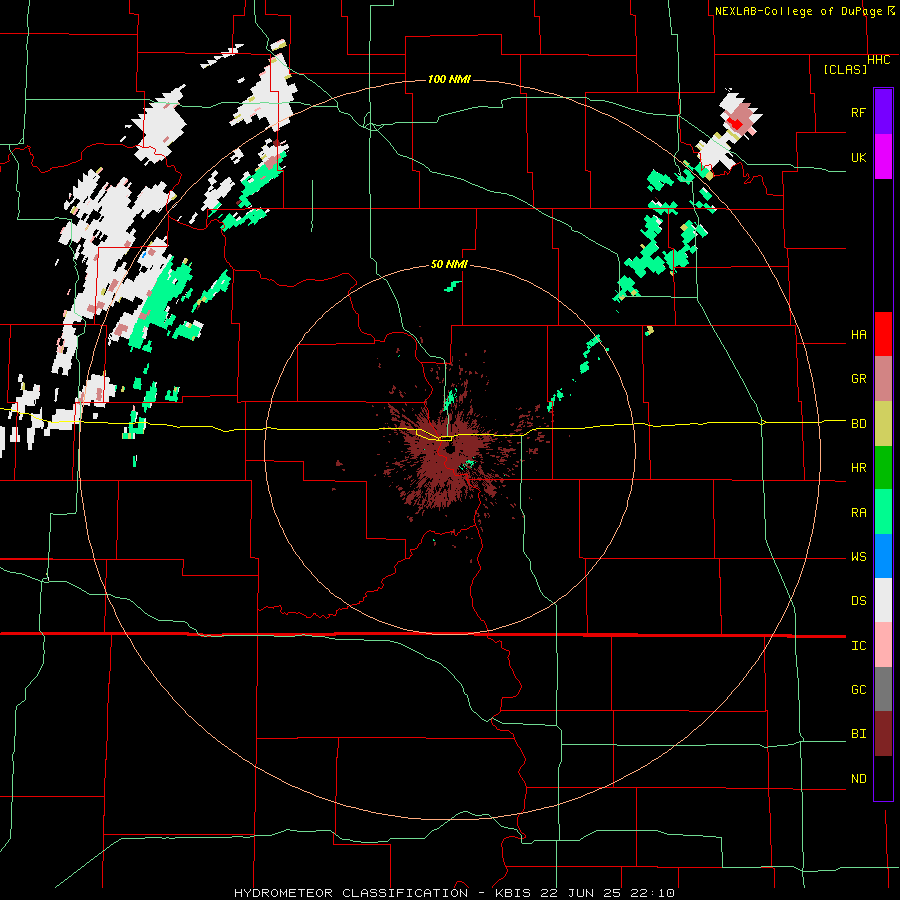Click the HR legend label

pos(859,468)
